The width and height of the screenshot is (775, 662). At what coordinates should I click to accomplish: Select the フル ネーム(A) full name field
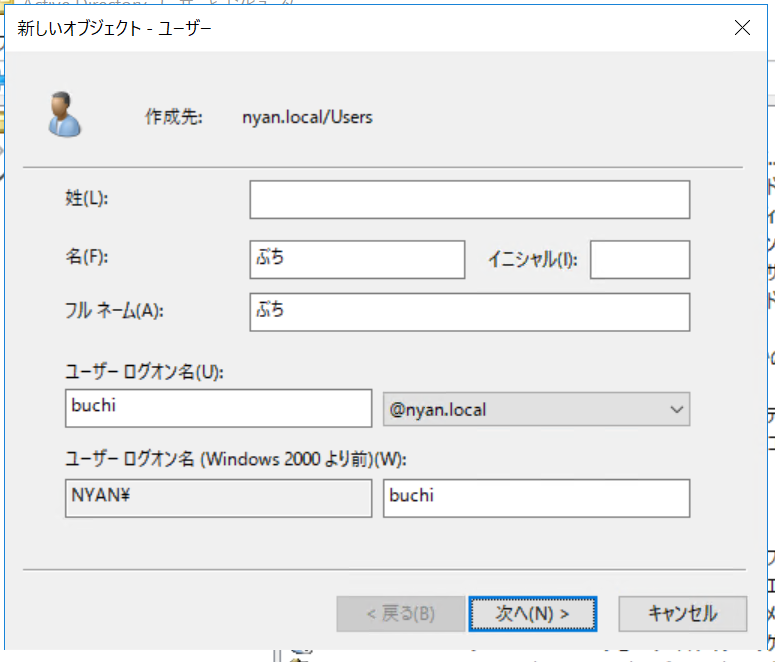click(x=469, y=311)
